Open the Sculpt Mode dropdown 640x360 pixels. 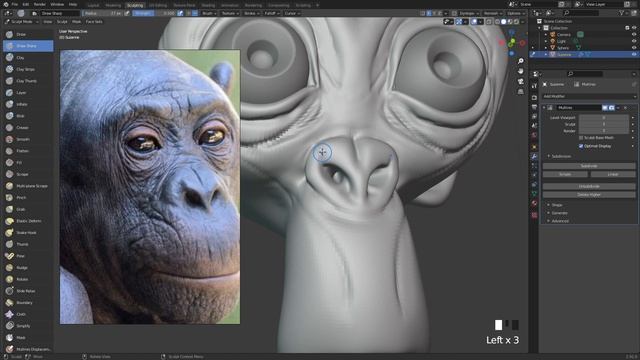point(21,22)
